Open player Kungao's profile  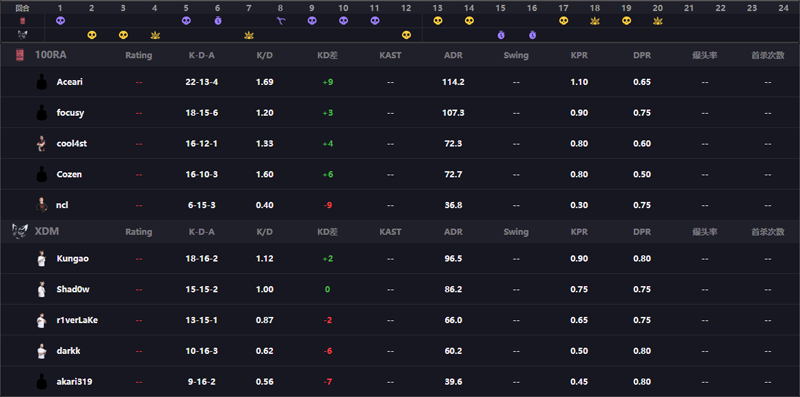click(x=72, y=258)
